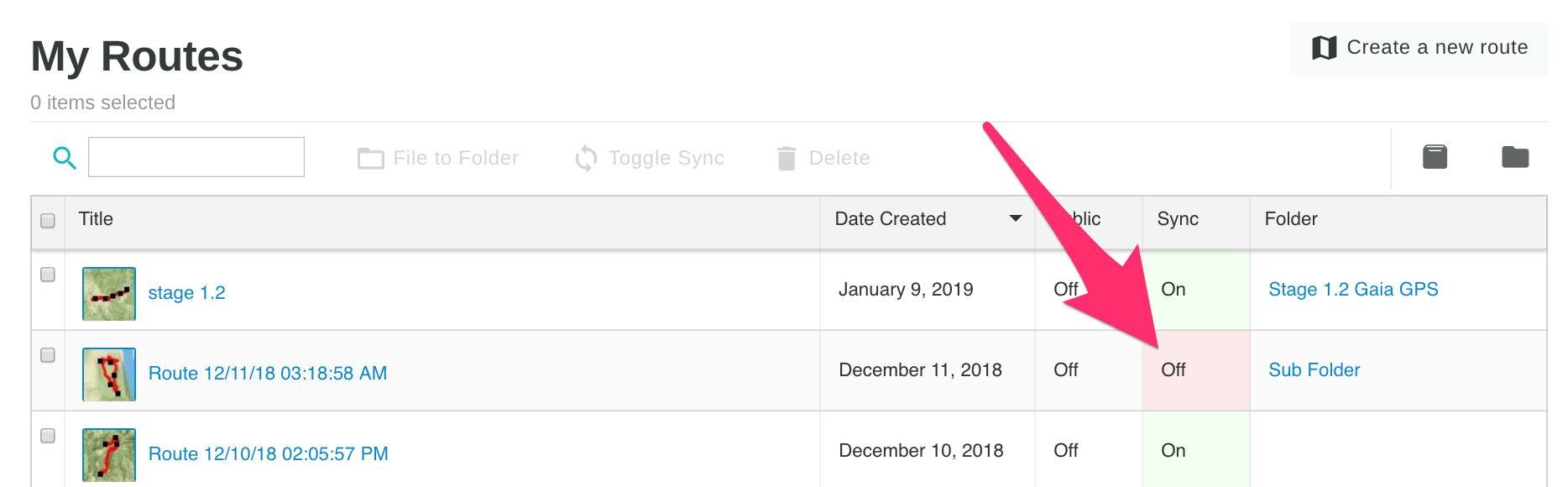1568x487 pixels.
Task: Select the stage 1.2 row checkbox
Action: pyautogui.click(x=48, y=275)
